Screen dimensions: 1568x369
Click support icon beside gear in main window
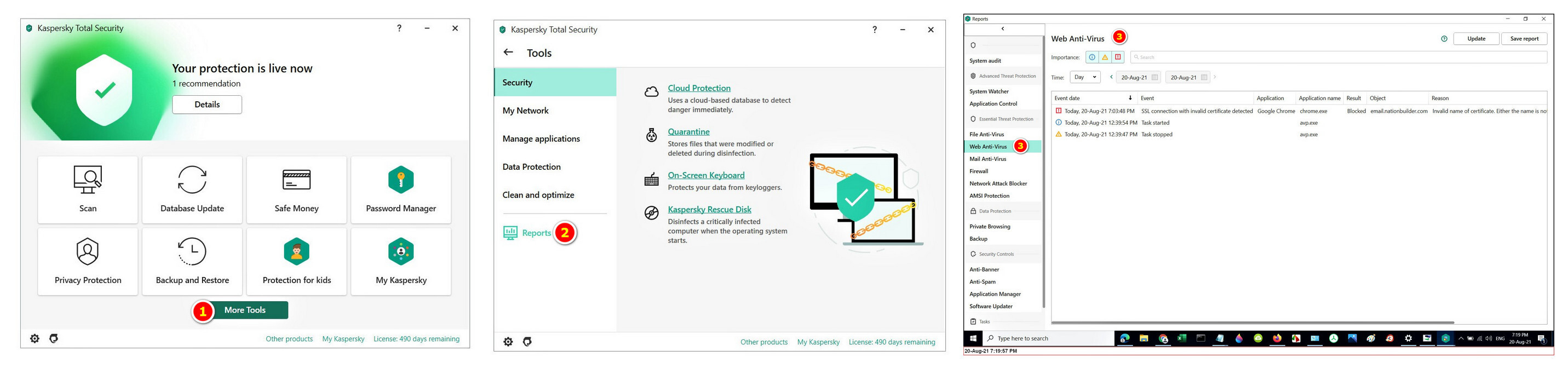54,338
